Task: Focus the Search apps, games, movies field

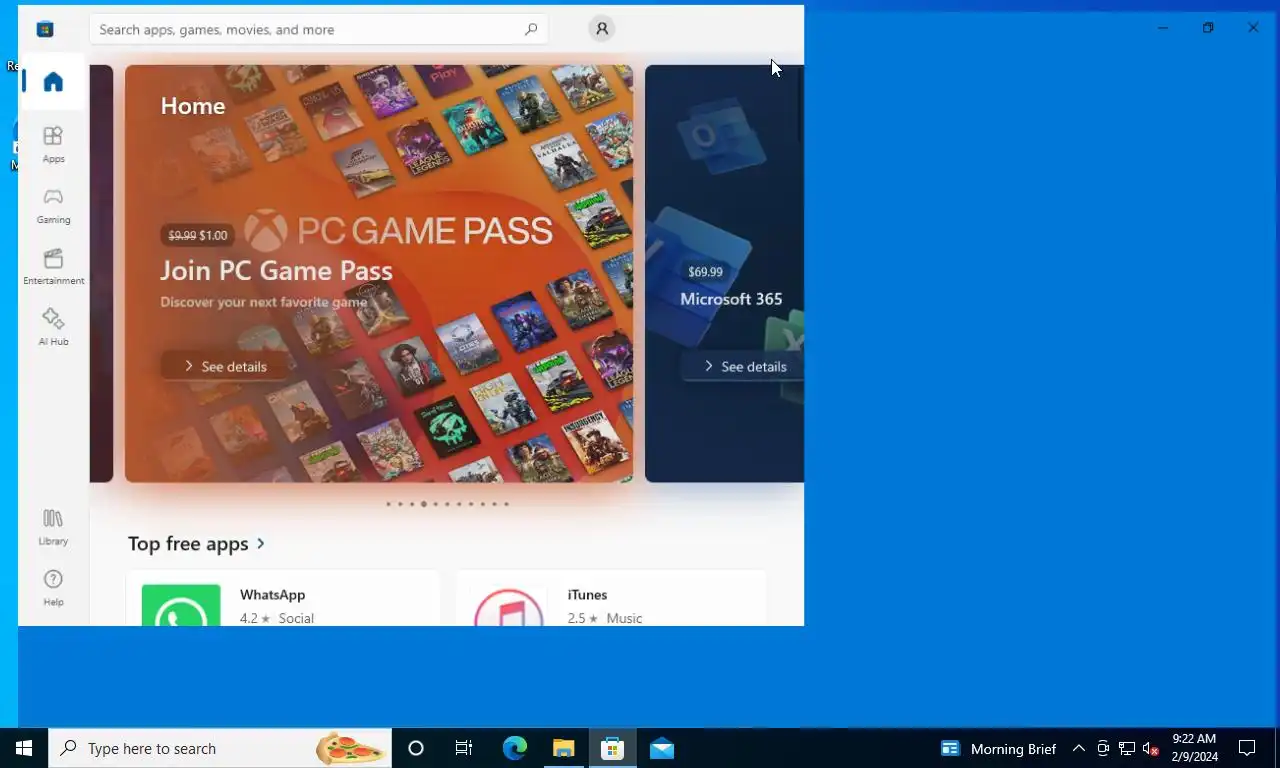Action: [x=318, y=29]
